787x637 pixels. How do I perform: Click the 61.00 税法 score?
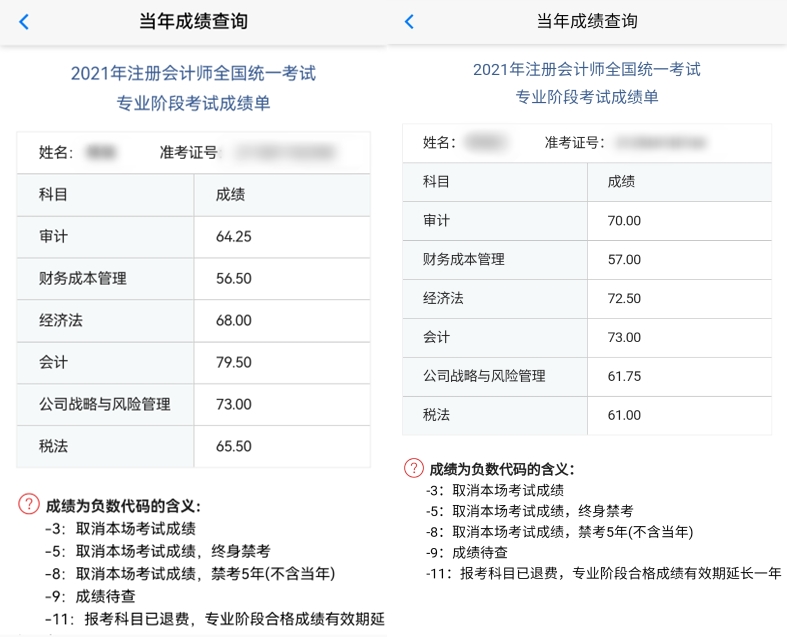coord(624,415)
